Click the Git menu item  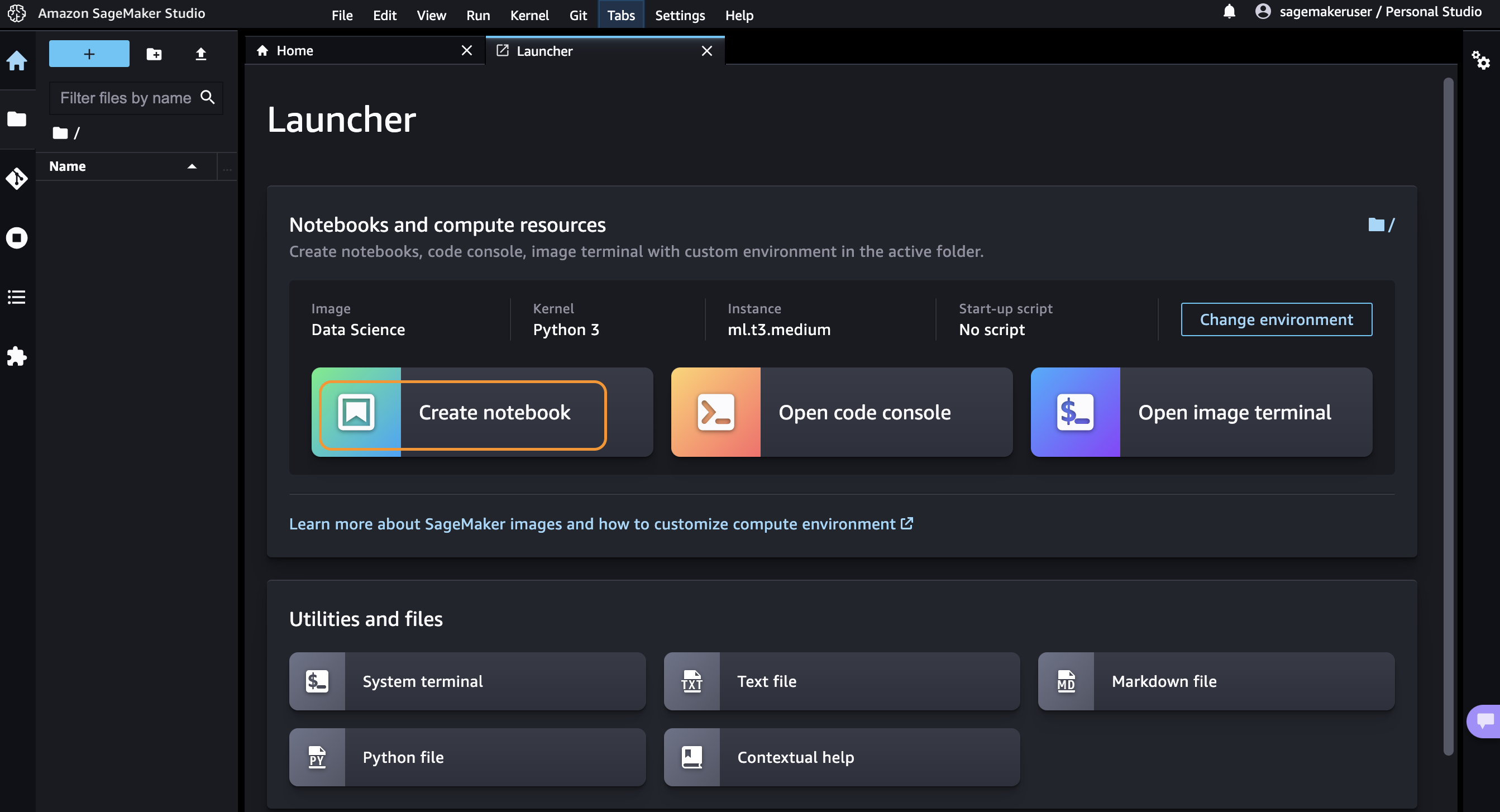(x=578, y=15)
